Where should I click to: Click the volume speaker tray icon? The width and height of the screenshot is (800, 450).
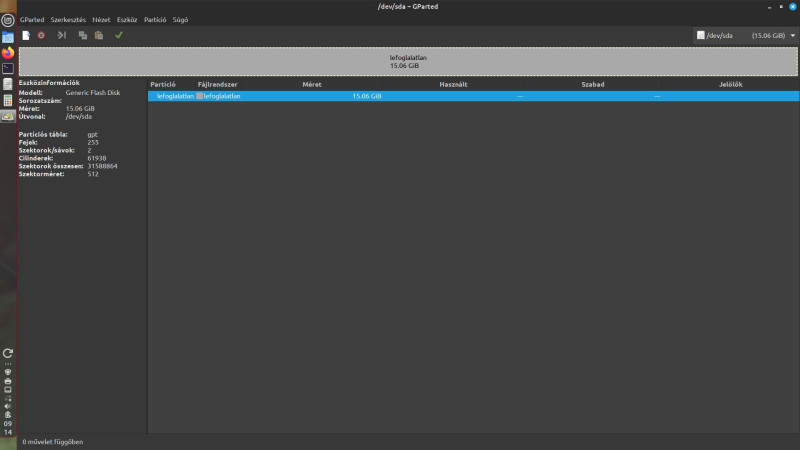(8, 407)
